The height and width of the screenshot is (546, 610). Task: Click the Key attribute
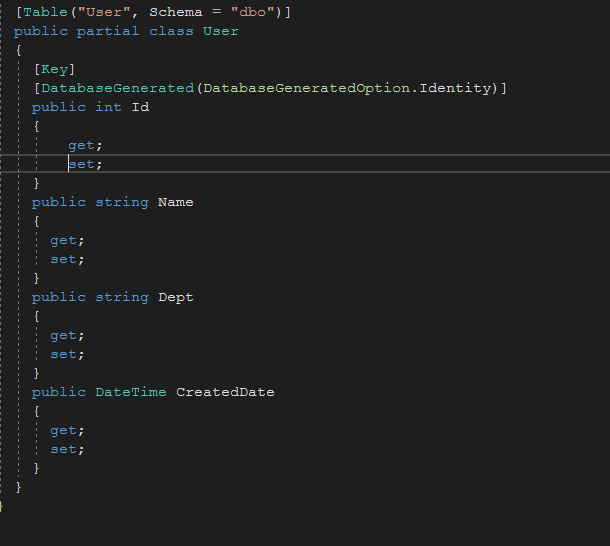[x=55, y=69]
